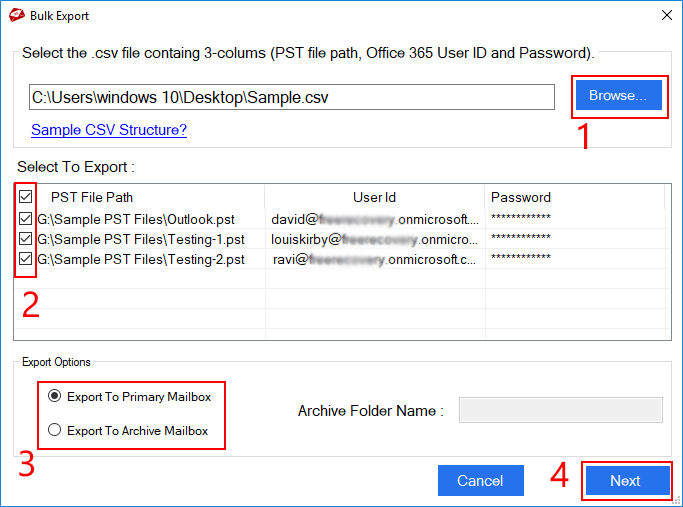Click the PST File Path column header
Screen dimensions: 683x507
click(x=92, y=197)
